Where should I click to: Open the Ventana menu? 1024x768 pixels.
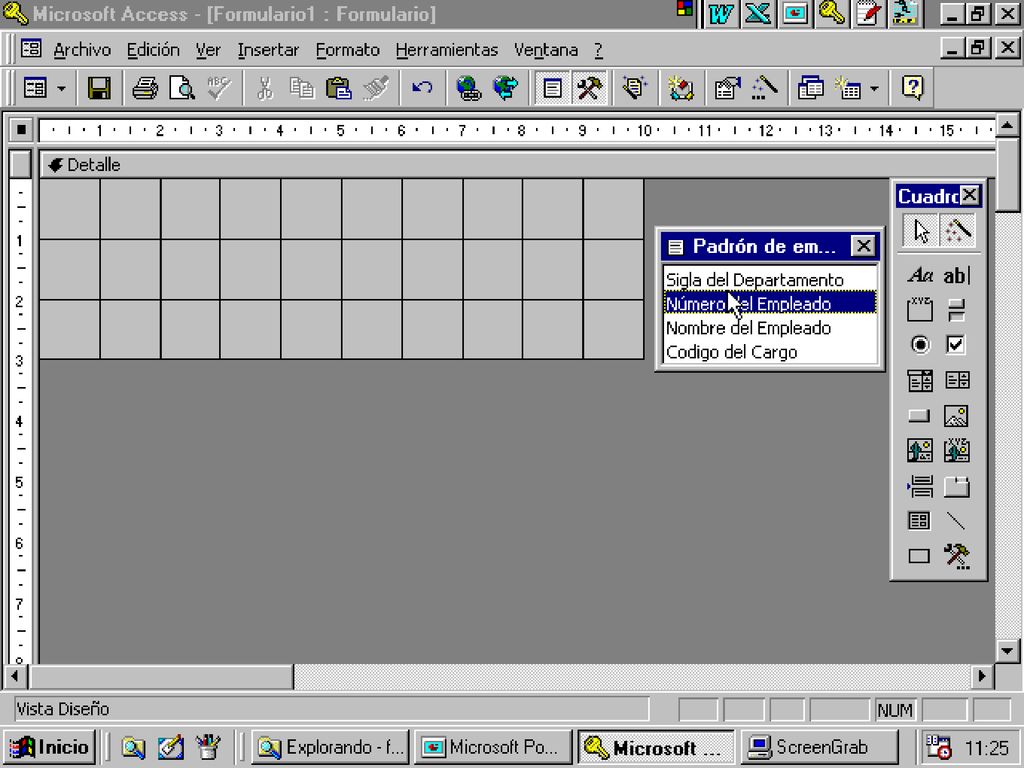(x=546, y=50)
